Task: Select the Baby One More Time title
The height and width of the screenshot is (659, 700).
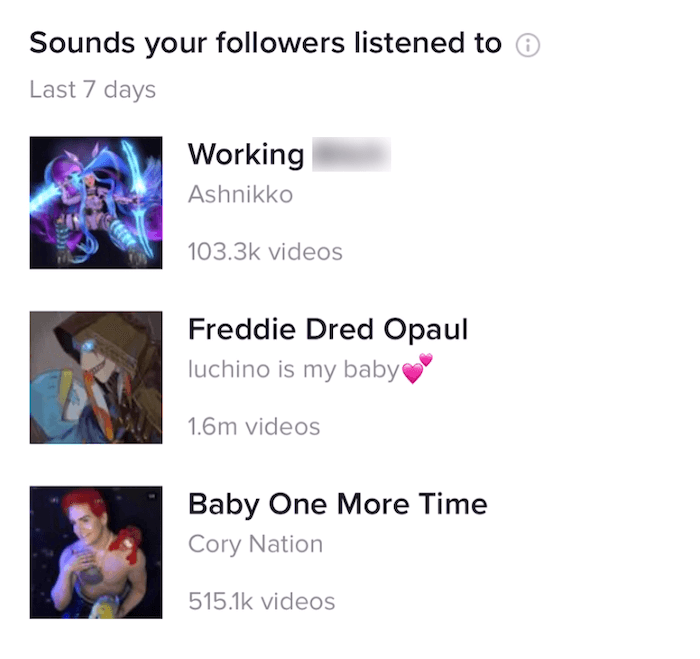Action: 338,504
